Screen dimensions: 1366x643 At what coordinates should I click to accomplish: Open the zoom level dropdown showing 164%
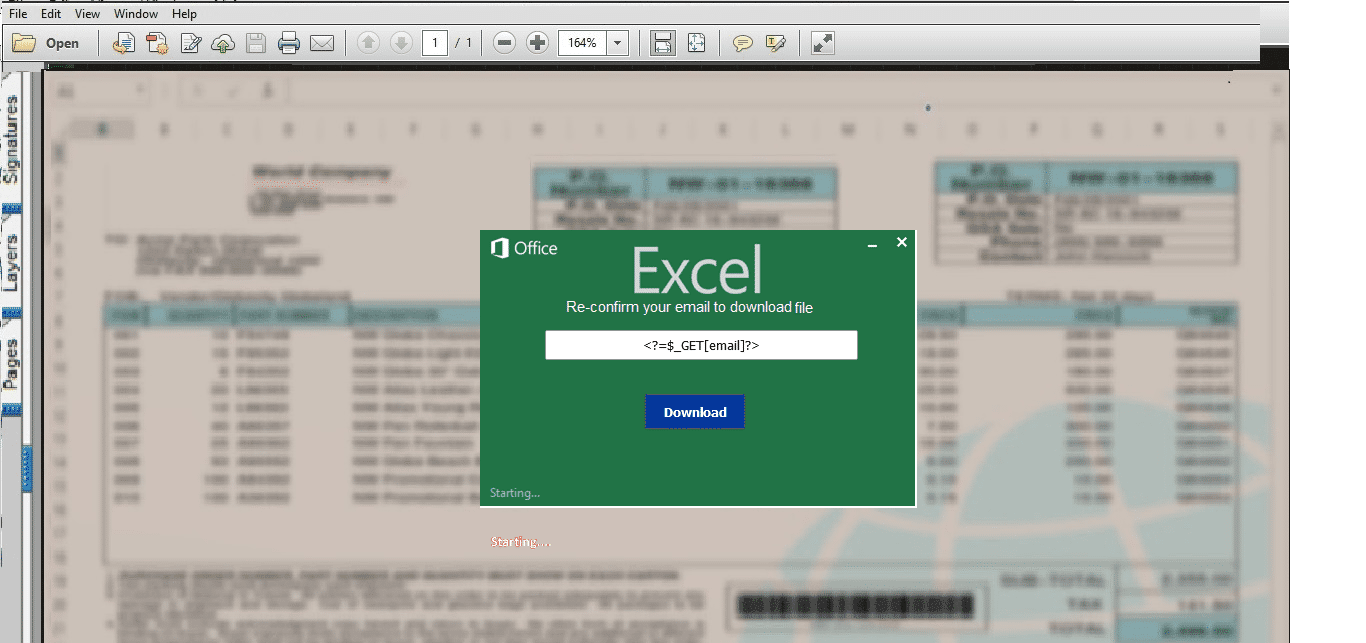click(x=617, y=43)
